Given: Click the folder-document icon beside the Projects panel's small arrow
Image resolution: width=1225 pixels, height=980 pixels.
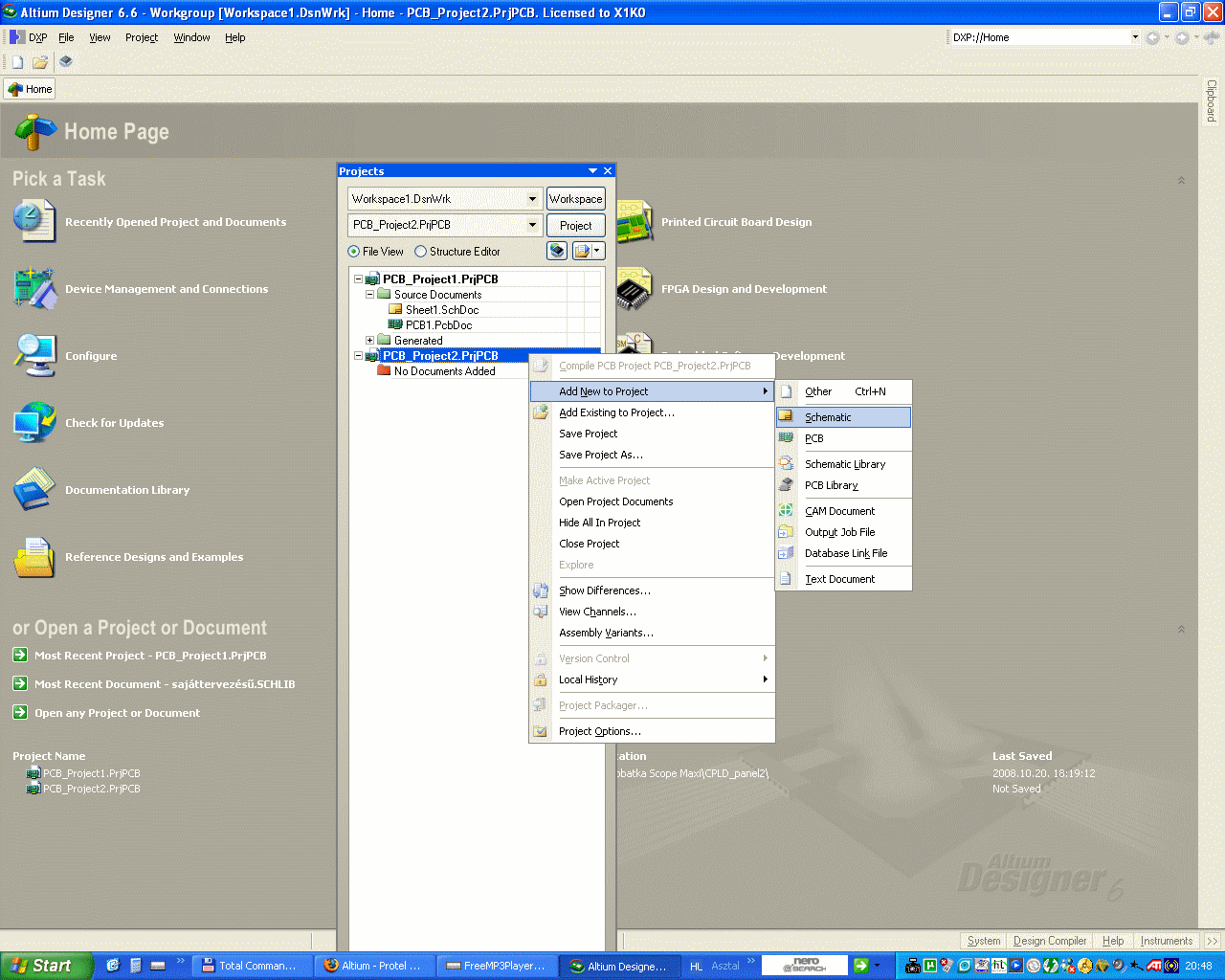Looking at the screenshot, I should pyautogui.click(x=582, y=251).
